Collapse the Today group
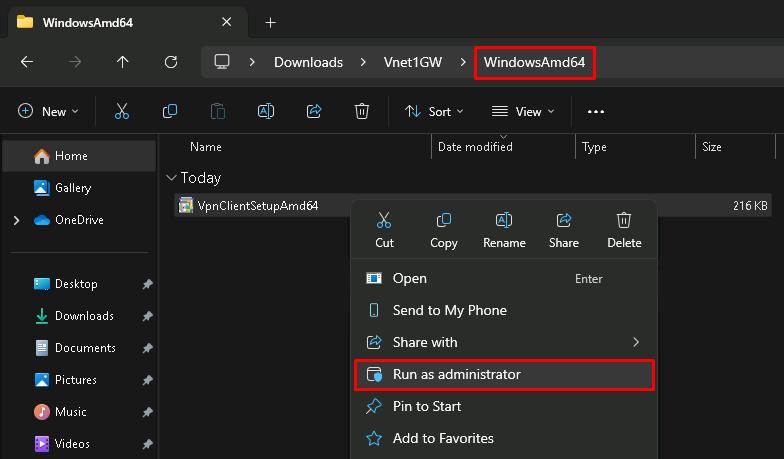Screen dimensions: 784x459 [171, 178]
